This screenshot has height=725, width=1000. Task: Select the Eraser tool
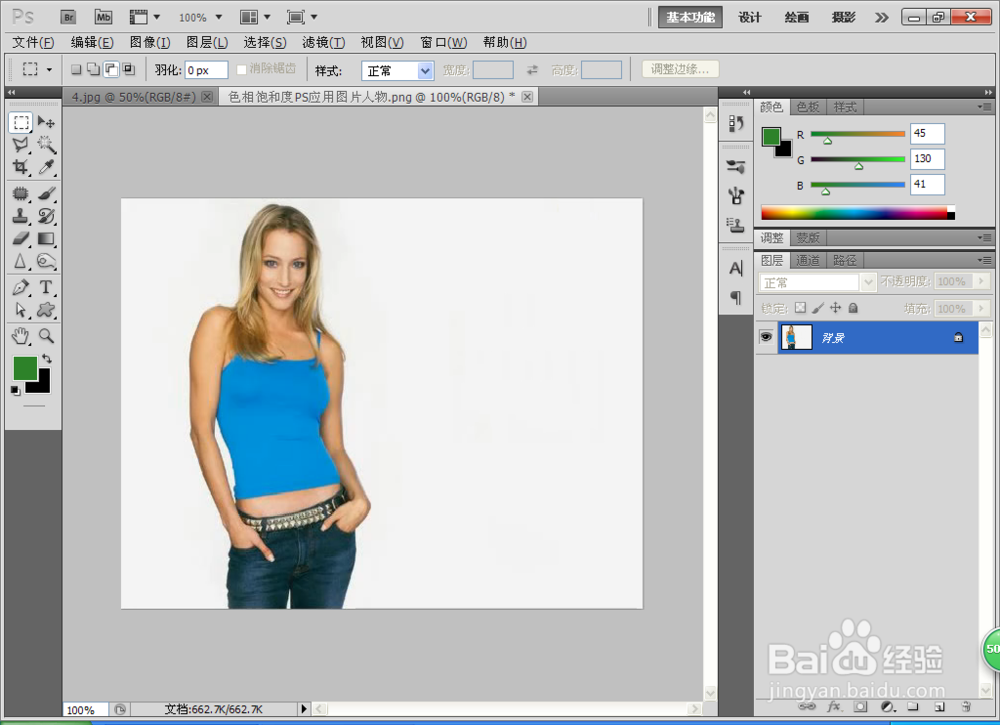point(21,238)
